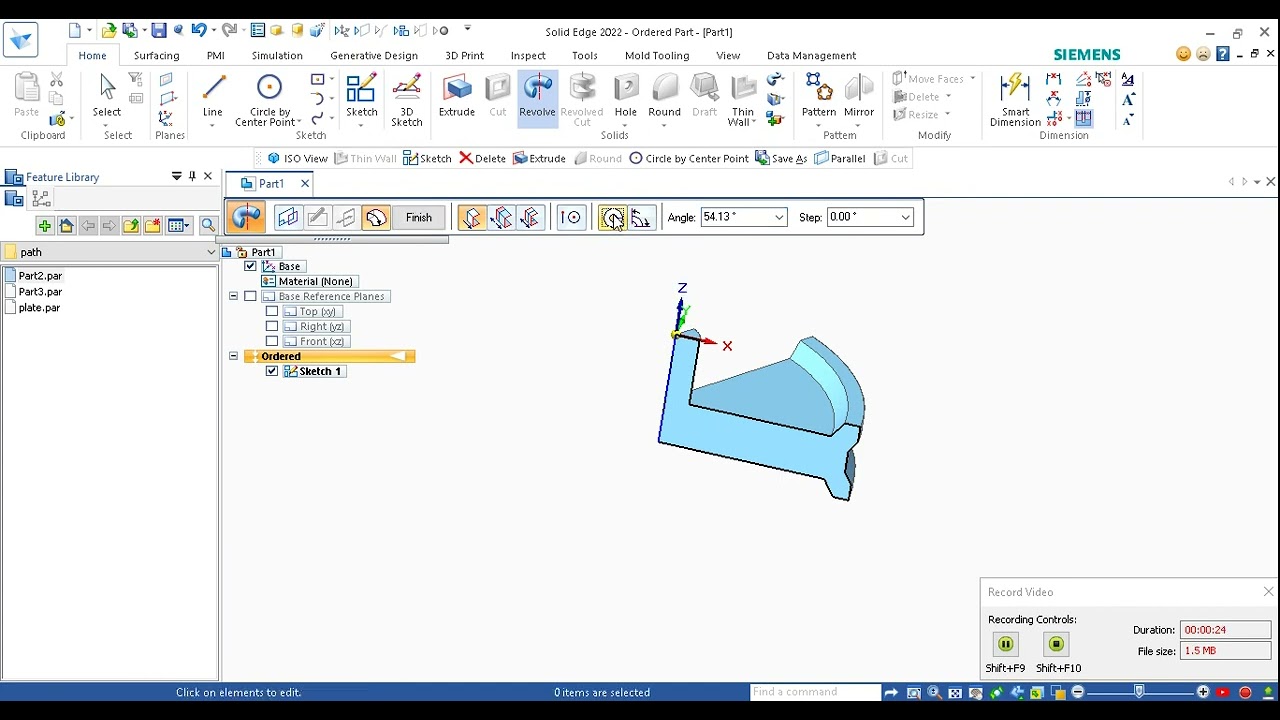Image resolution: width=1280 pixels, height=720 pixels.
Task: Show the Top (xy) reference plane
Action: click(272, 312)
